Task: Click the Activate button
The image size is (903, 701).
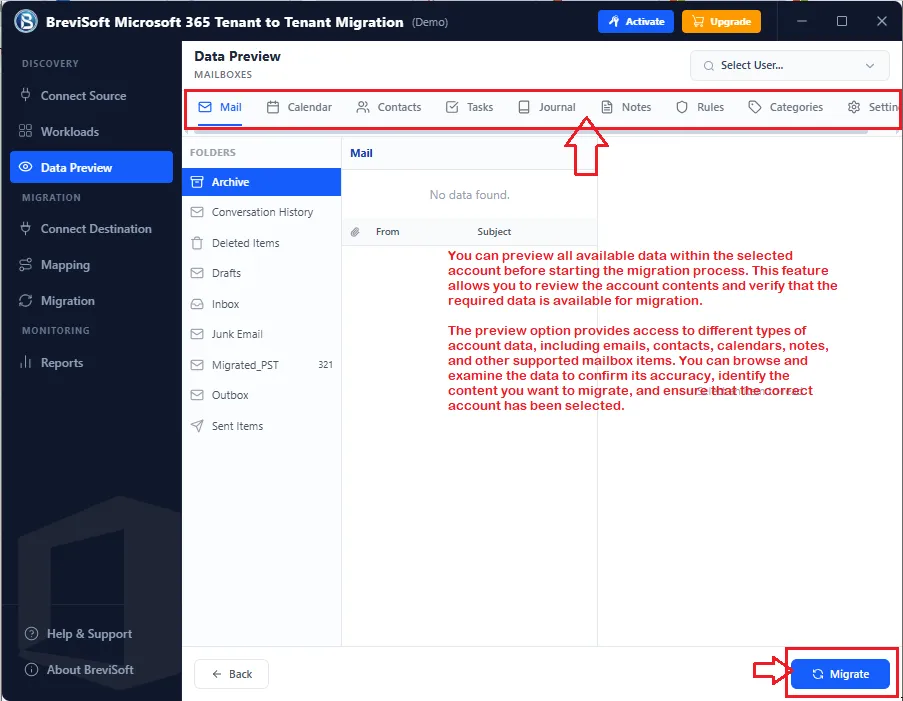Action: click(636, 22)
